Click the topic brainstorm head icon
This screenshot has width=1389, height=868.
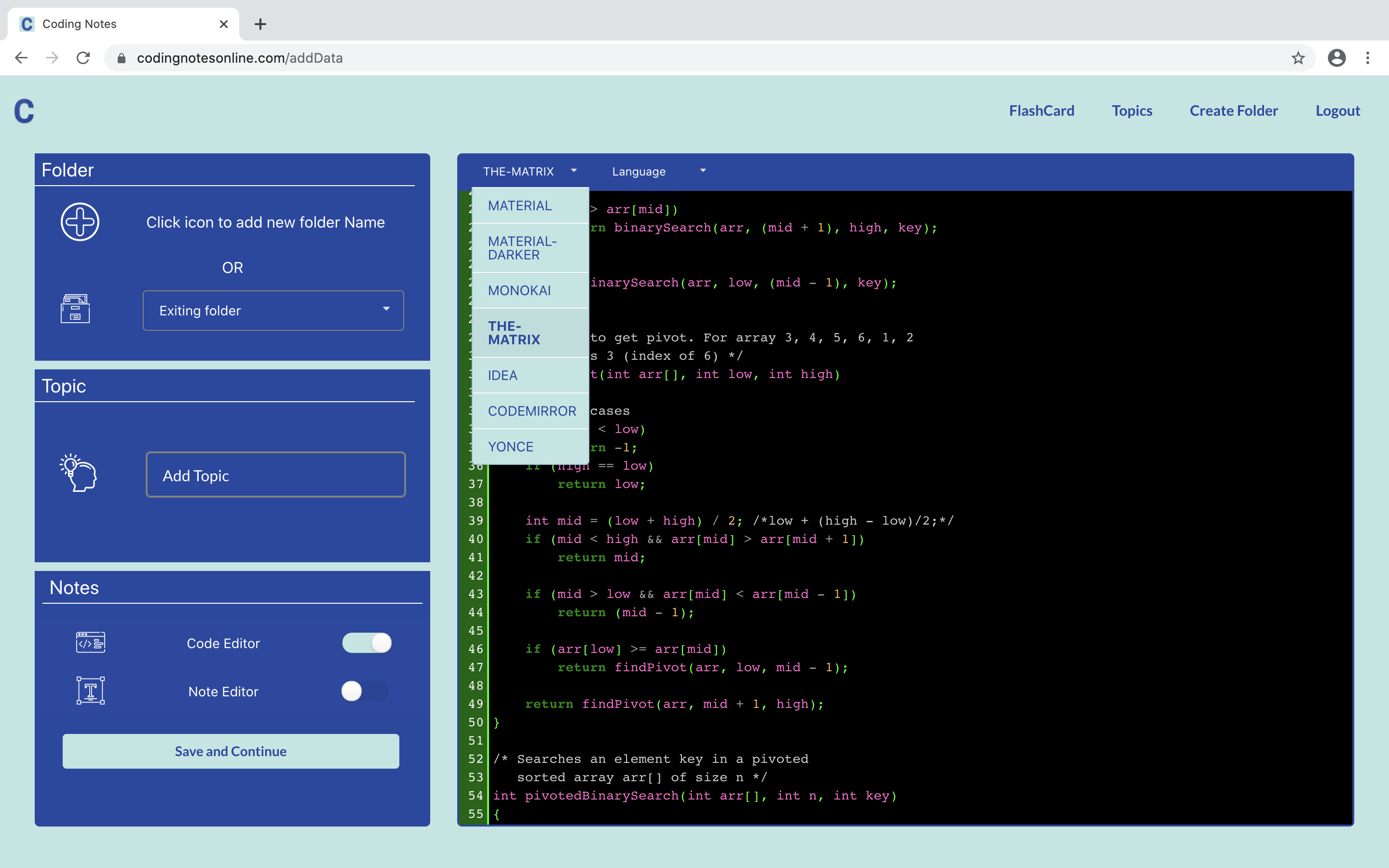[78, 474]
